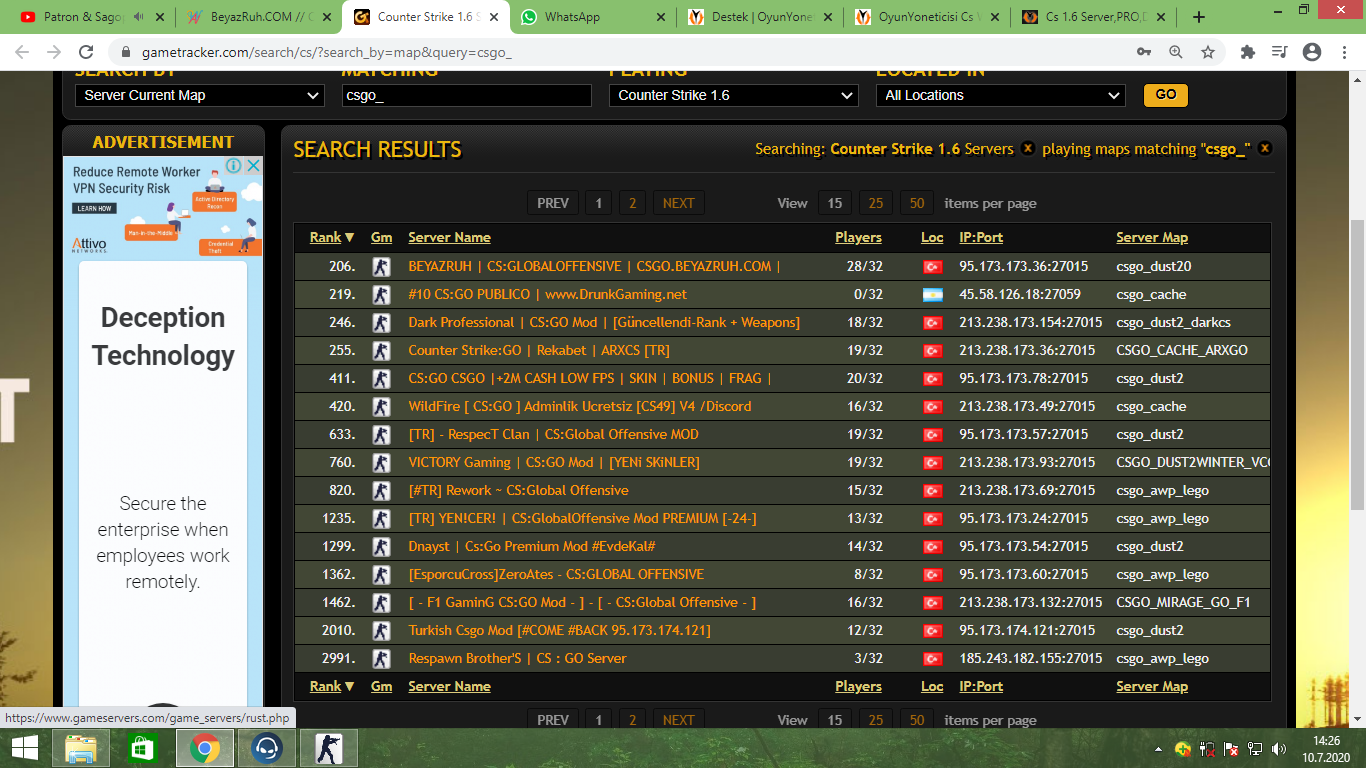Go to top PREV results page
This screenshot has height=768, width=1366.
point(553,203)
